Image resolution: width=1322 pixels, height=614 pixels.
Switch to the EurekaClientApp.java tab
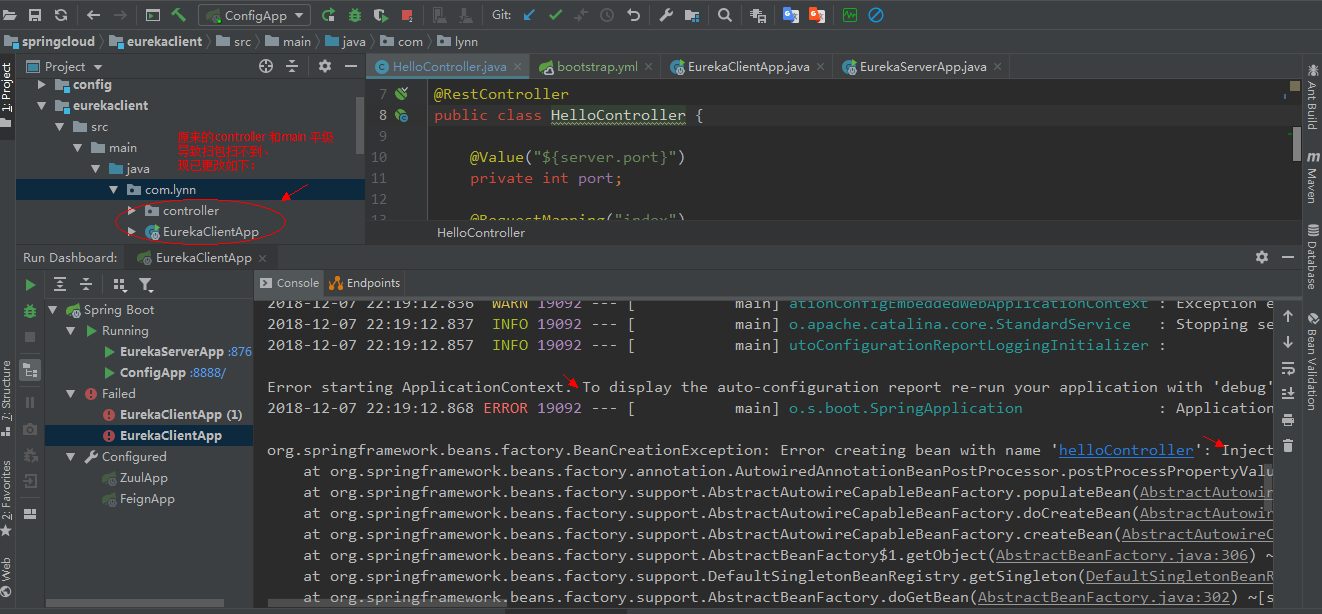click(747, 67)
